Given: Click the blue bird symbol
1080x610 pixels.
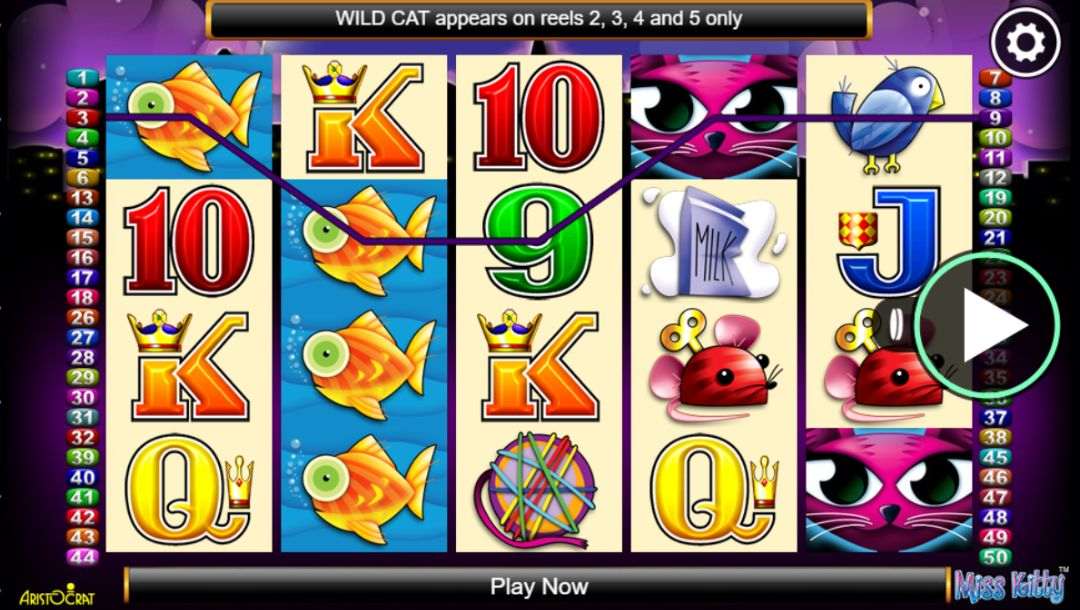Looking at the screenshot, I should 887,114.
